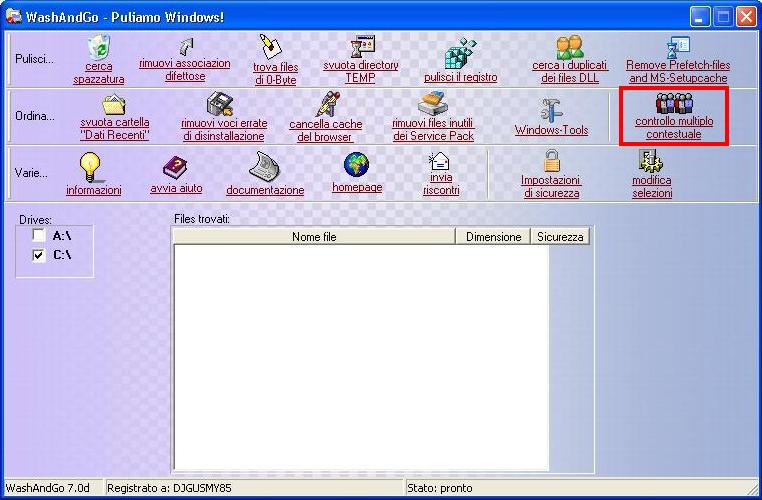Click the padlock icon for 'Impostazioni di sicurezza'
This screenshot has width=762, height=500.
pyautogui.click(x=552, y=161)
